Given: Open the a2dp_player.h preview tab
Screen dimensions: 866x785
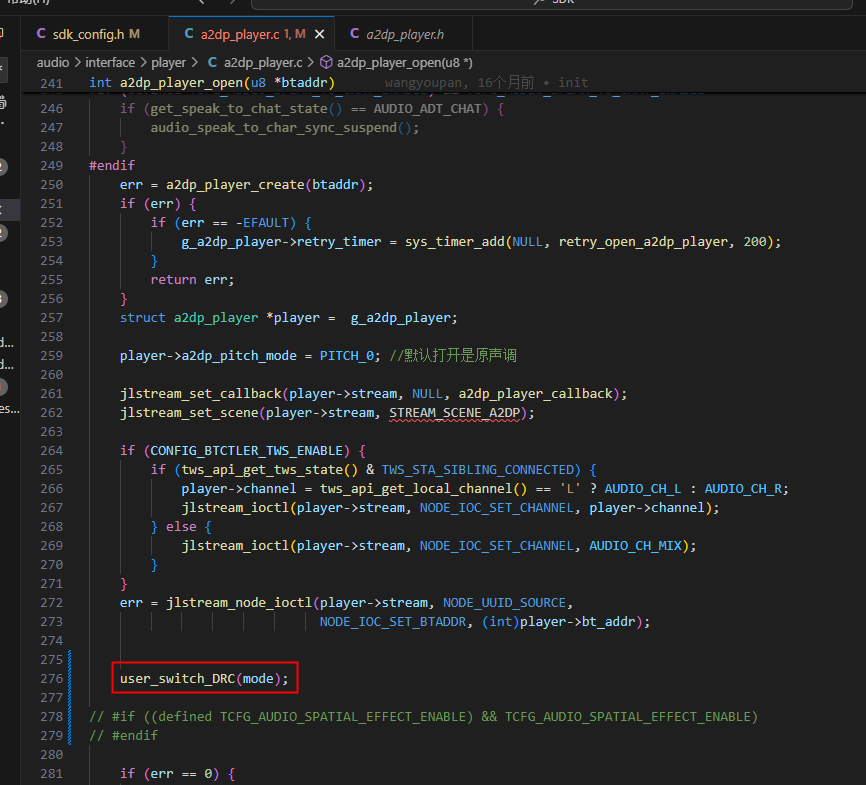Looking at the screenshot, I should click(403, 34).
